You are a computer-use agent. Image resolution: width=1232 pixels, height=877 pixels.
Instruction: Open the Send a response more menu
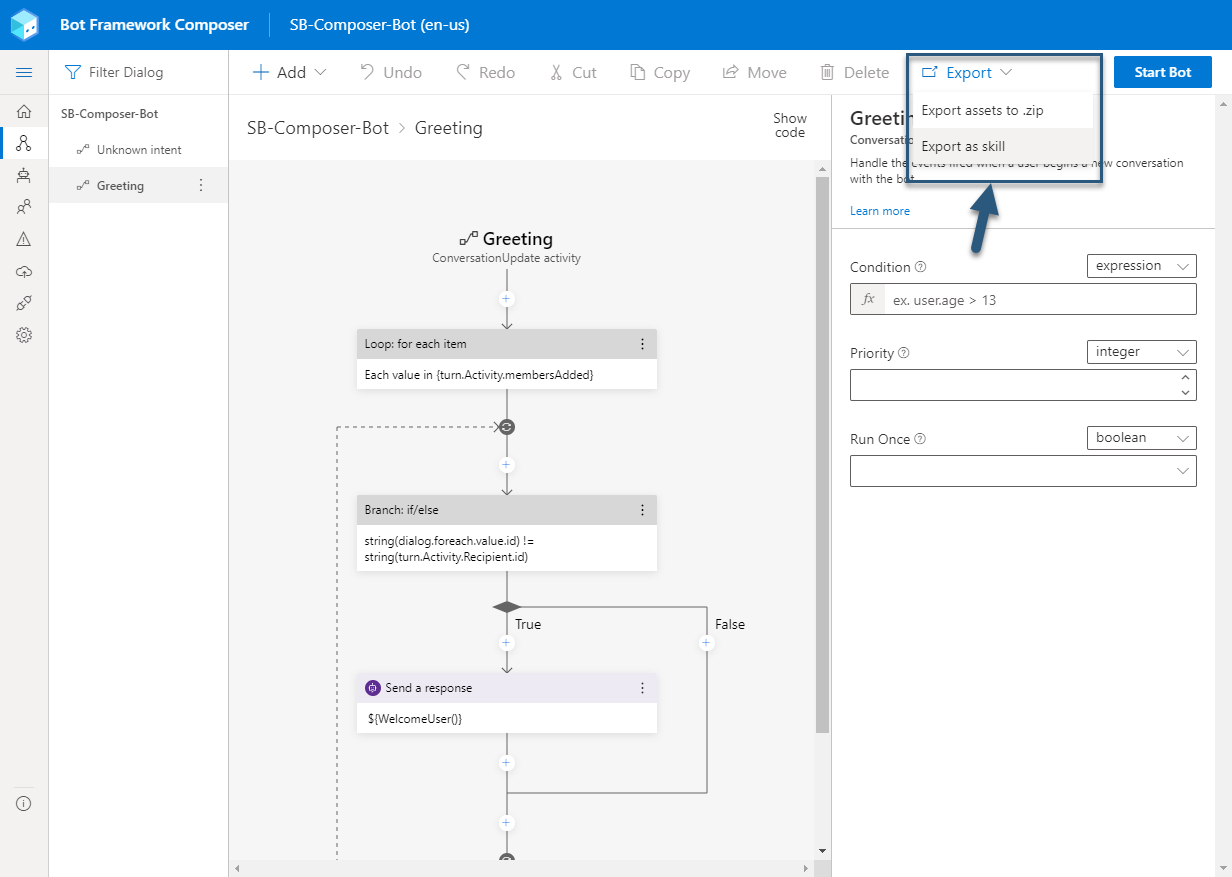coord(642,688)
